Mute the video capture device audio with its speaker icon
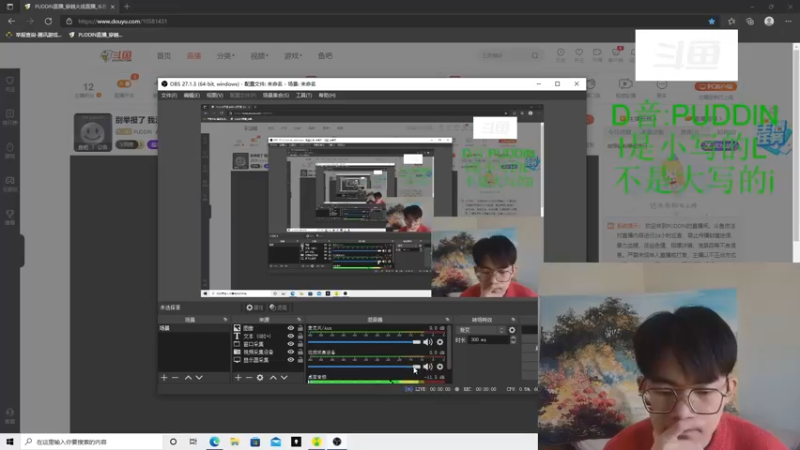Screen dimensions: 800x450 [428, 366]
